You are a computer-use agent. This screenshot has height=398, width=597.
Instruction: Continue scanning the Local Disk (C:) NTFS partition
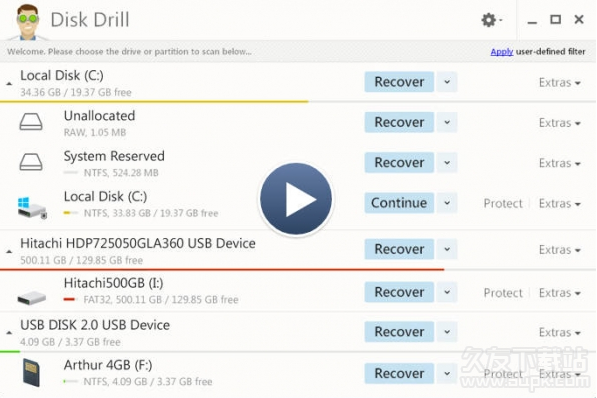399,203
